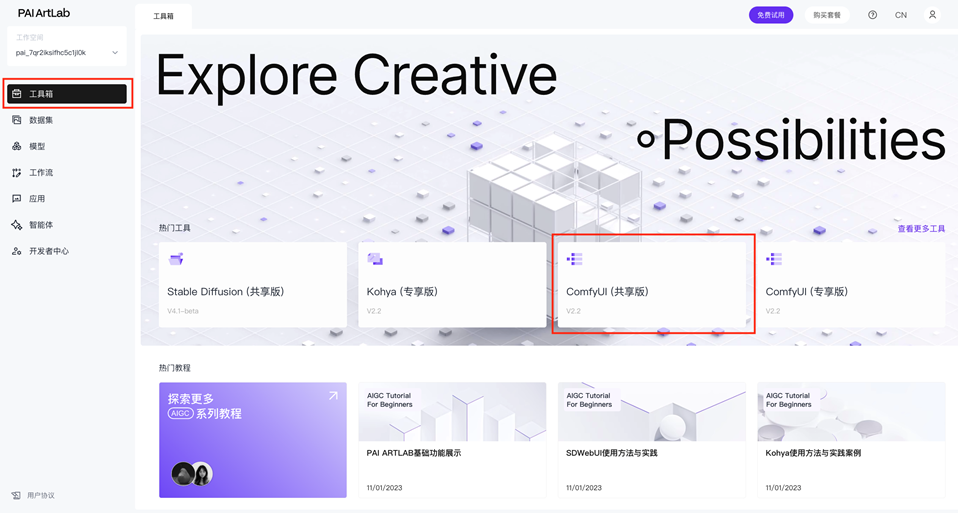Click 11/01/2023 date under PAI ARTLAB tutorial
The width and height of the screenshot is (958, 513).
[x=384, y=487]
